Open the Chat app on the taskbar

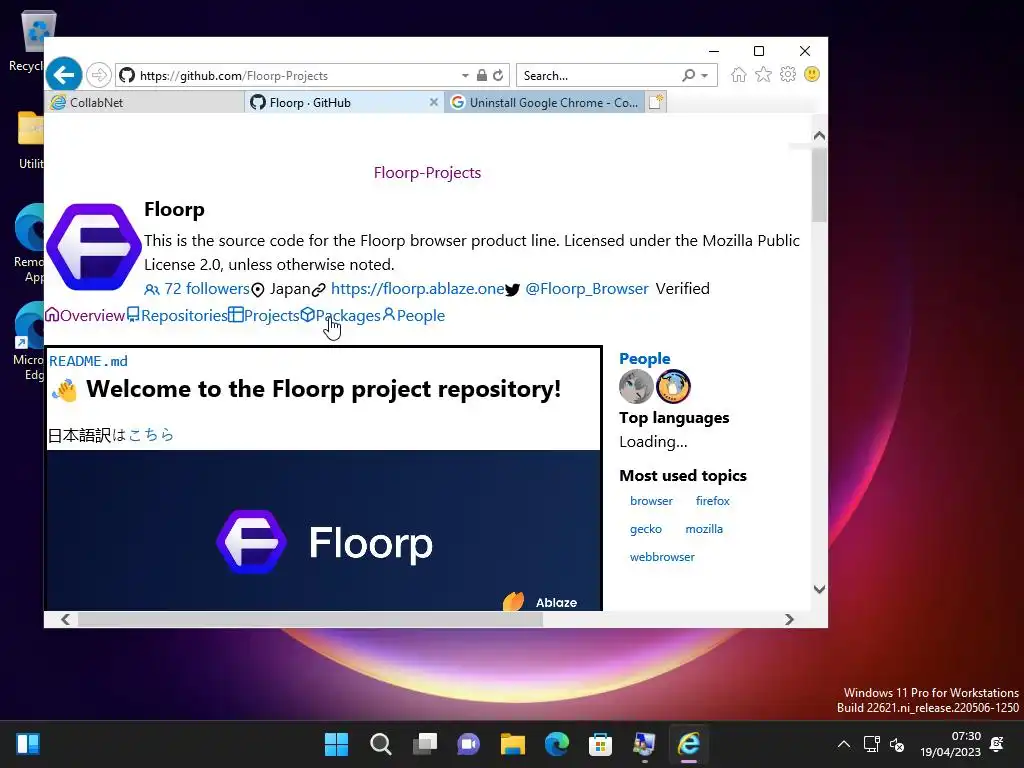468,744
